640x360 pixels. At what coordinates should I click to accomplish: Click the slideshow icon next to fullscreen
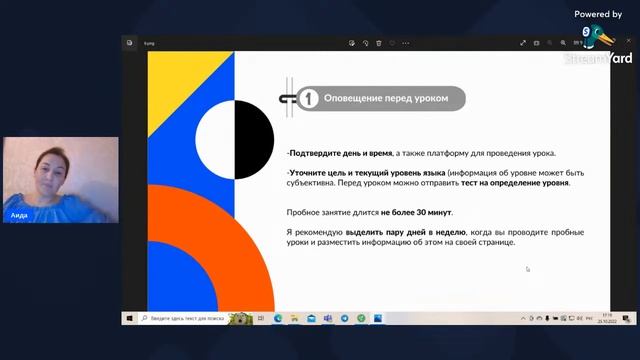point(536,43)
